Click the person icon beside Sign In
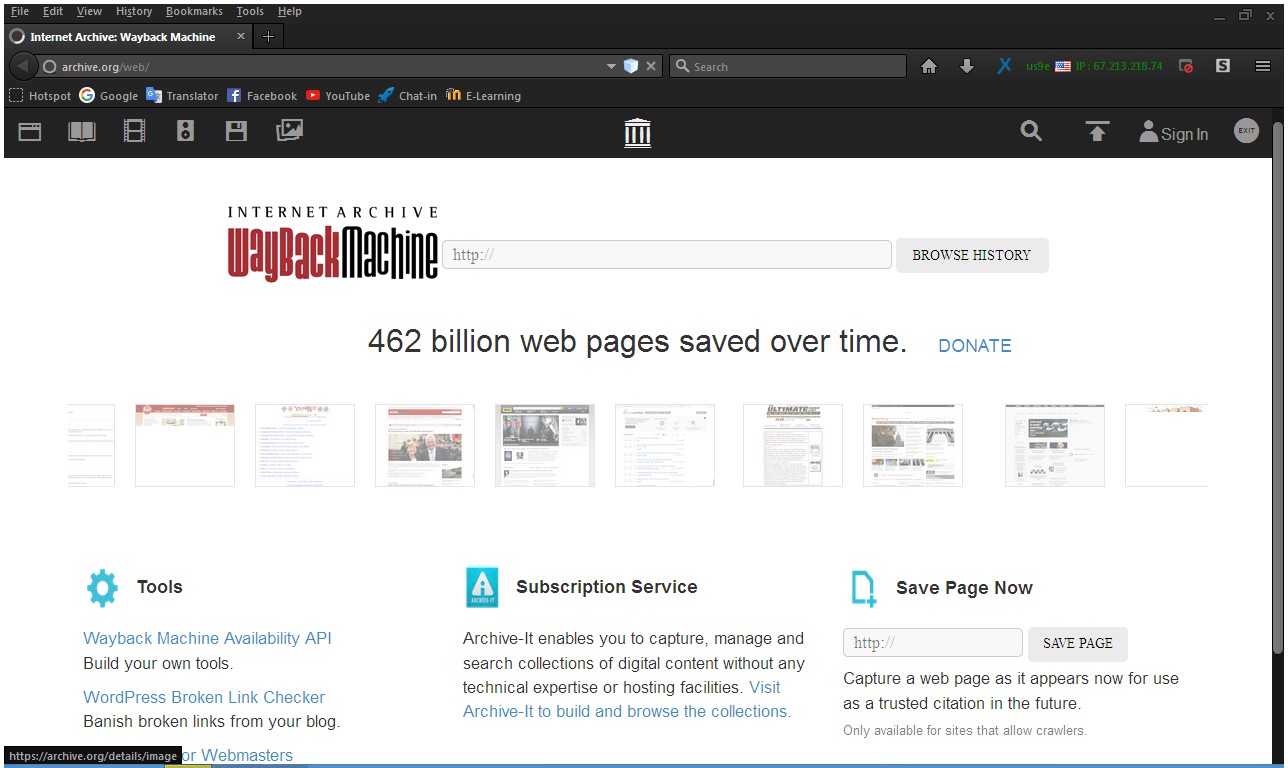Image resolution: width=1288 pixels, height=768 pixels. tap(1149, 132)
